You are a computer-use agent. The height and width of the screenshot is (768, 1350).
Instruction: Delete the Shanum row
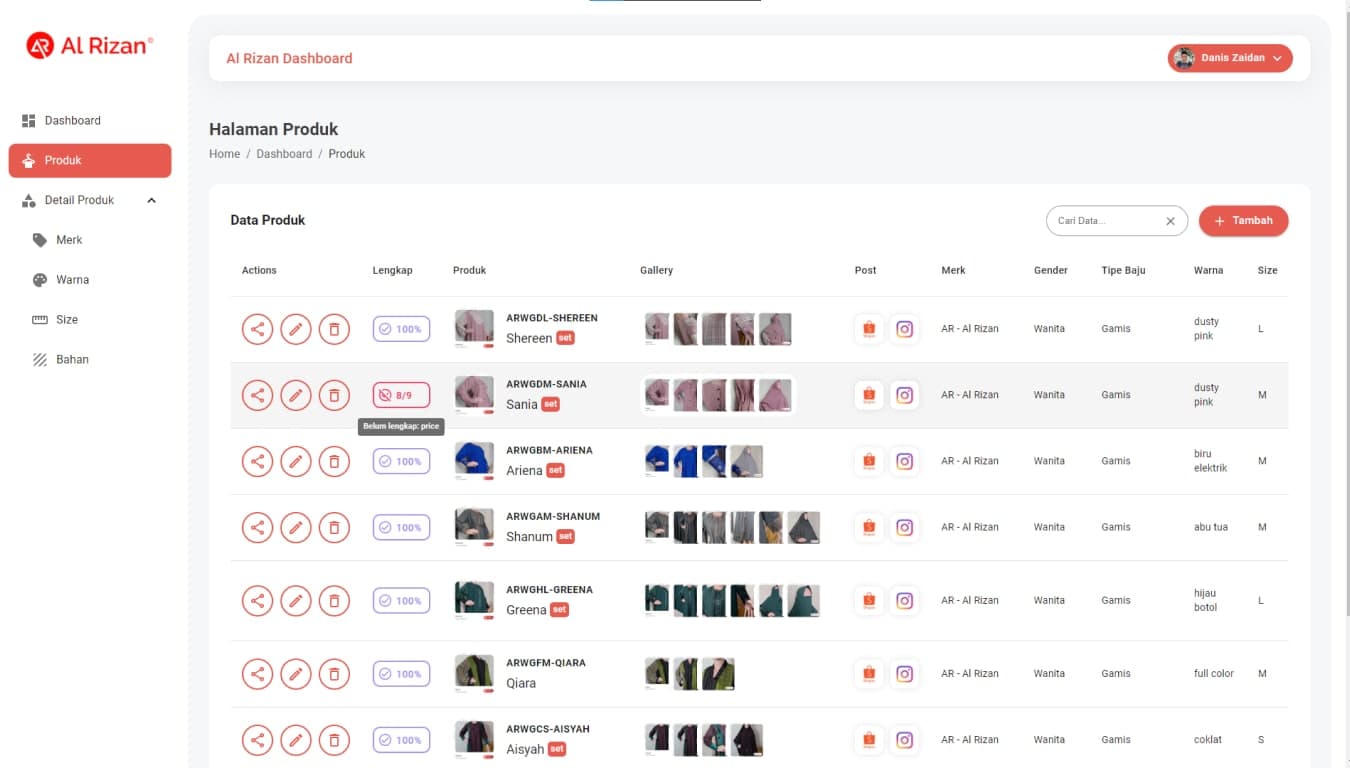(x=334, y=527)
